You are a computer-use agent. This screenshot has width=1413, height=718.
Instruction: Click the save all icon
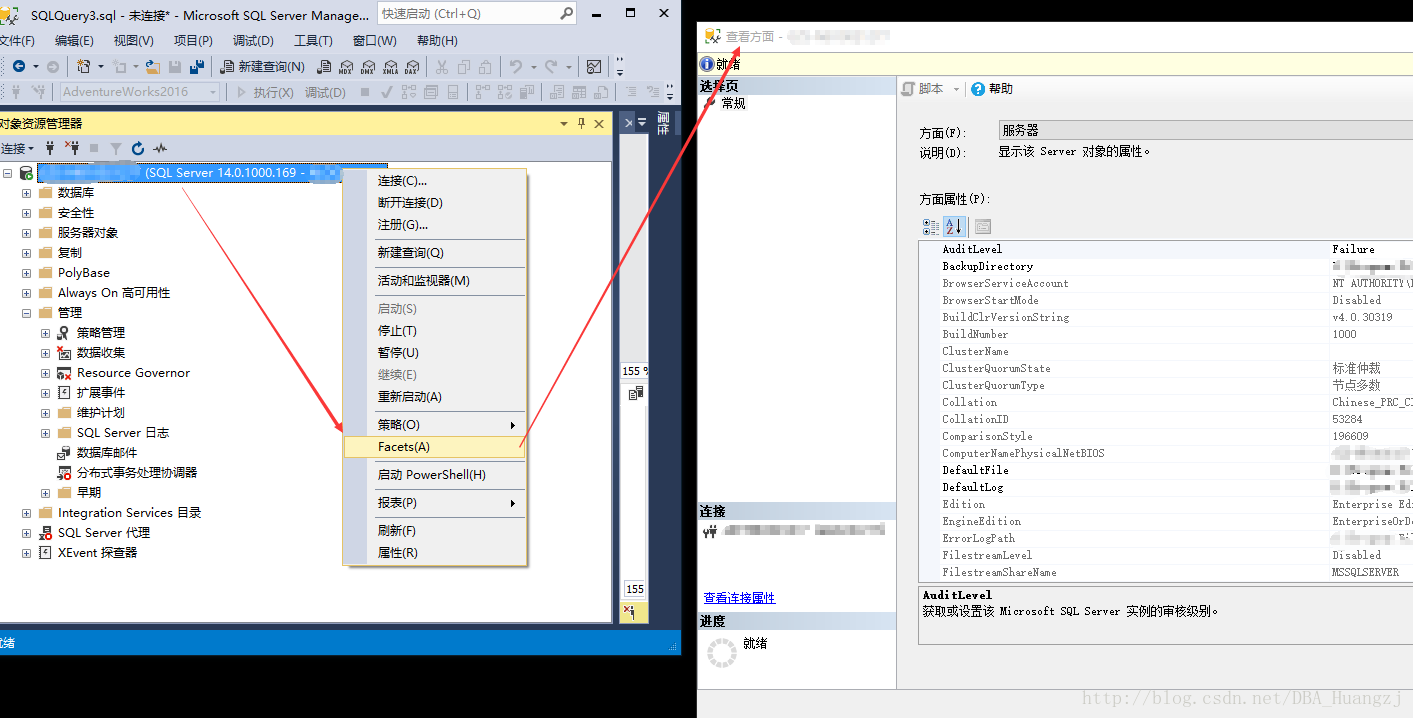[x=197, y=67]
